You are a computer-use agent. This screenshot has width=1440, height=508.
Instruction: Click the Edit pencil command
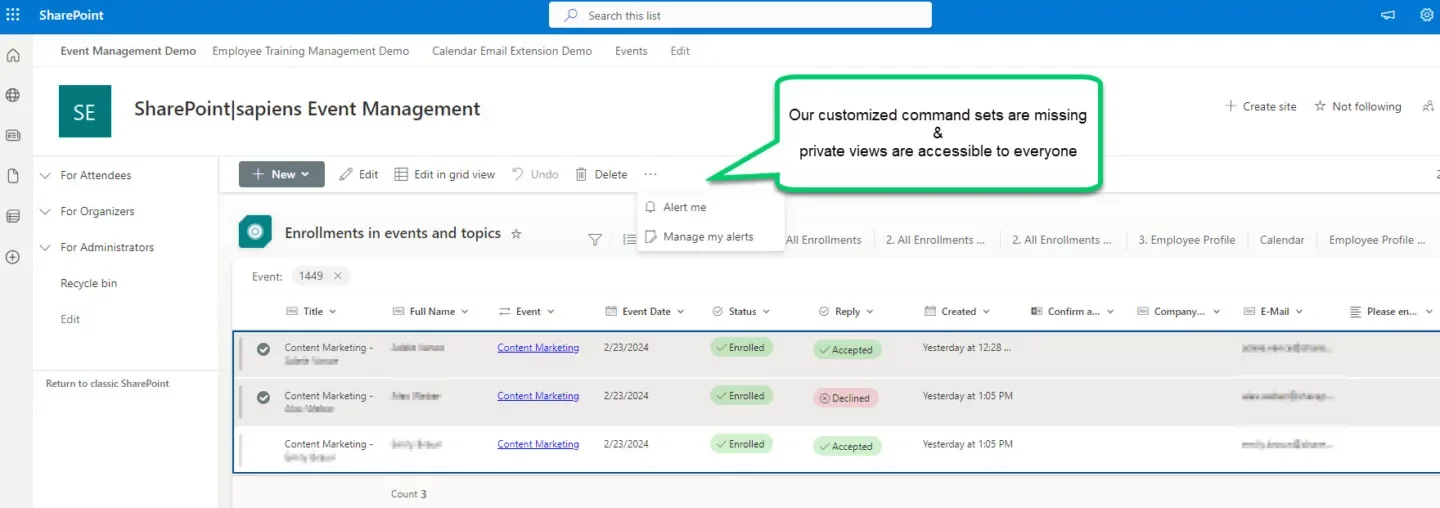click(x=358, y=174)
